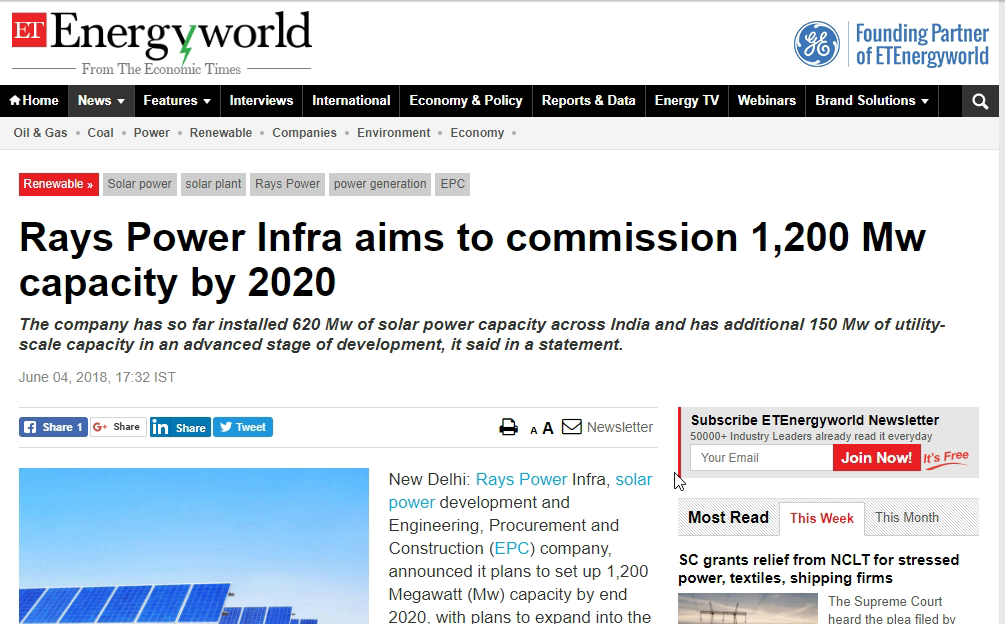This screenshot has width=1005, height=624.
Task: Open the GE Founding Partner logo
Action: [816, 44]
